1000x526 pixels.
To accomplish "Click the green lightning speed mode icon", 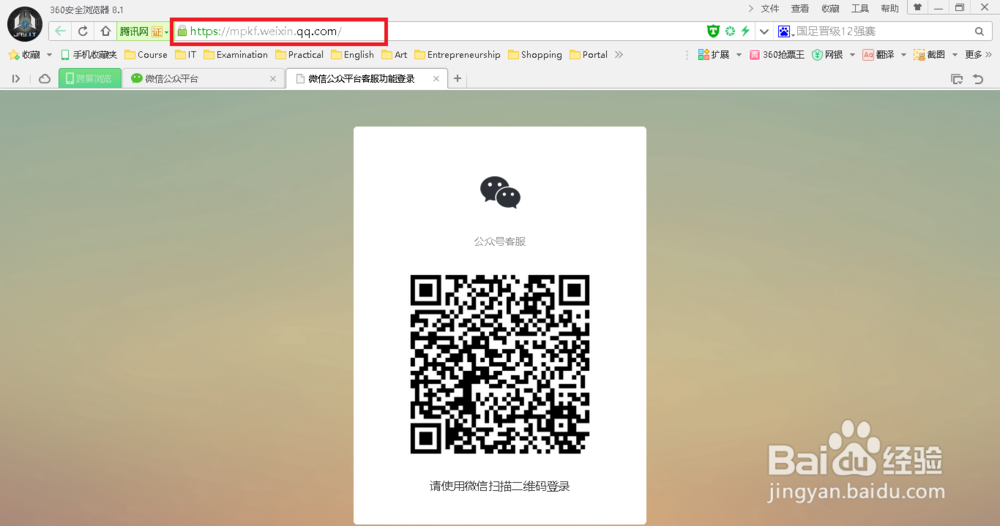I will click(x=745, y=31).
